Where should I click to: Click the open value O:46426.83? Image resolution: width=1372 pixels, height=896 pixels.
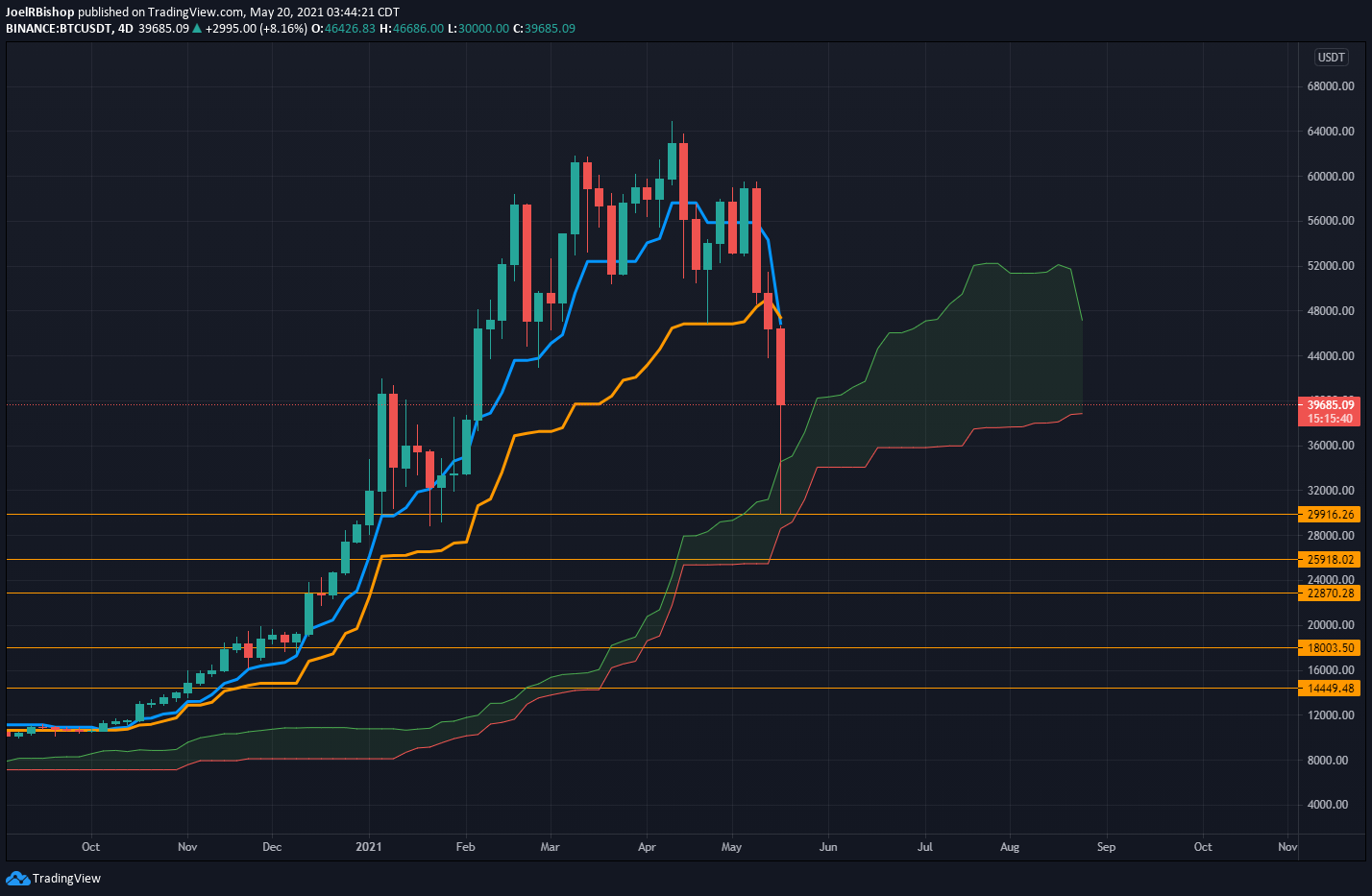[x=343, y=29]
